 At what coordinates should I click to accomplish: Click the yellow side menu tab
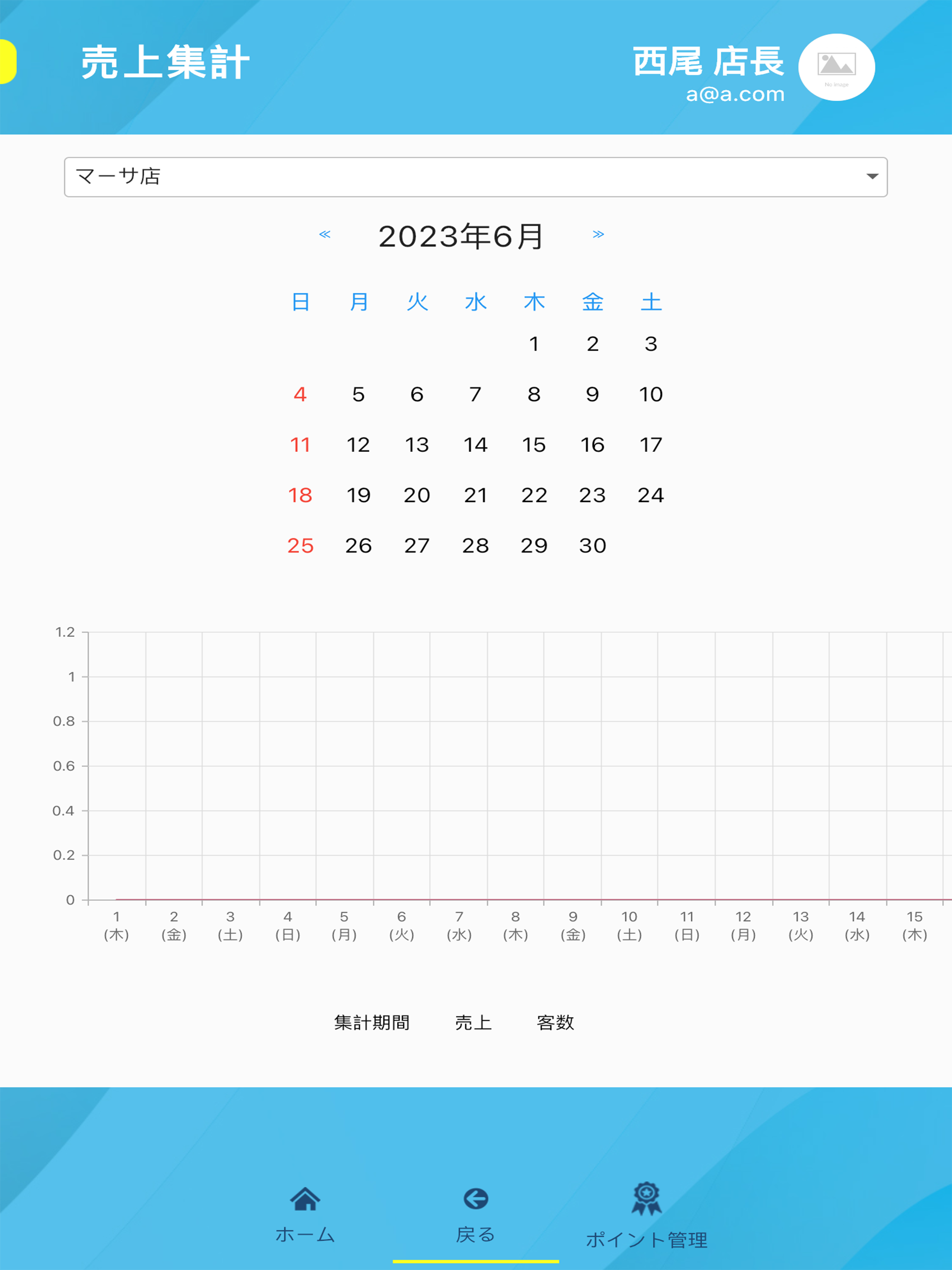pyautogui.click(x=7, y=61)
